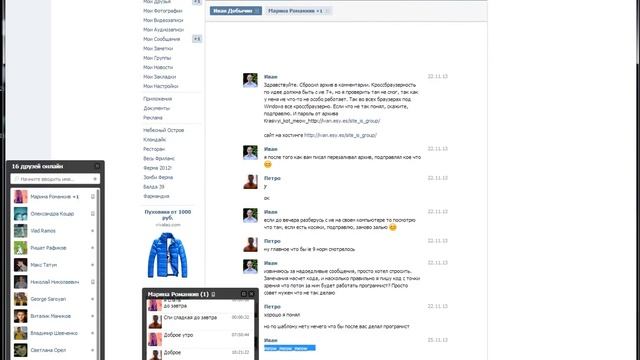
Task: Click online indicator beside Виталик Манчков
Action: click(x=93, y=316)
